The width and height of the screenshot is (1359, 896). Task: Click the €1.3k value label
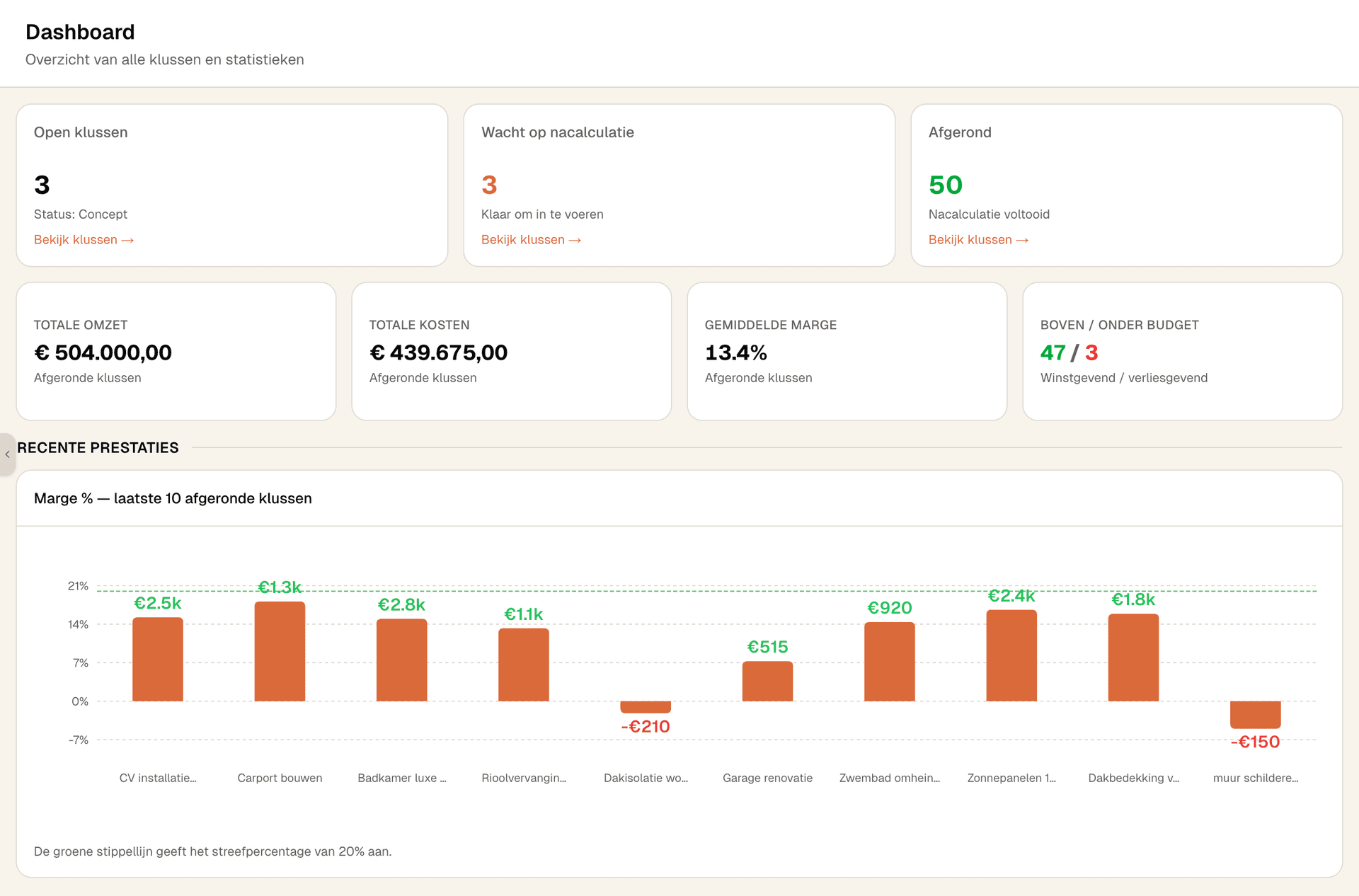[280, 587]
